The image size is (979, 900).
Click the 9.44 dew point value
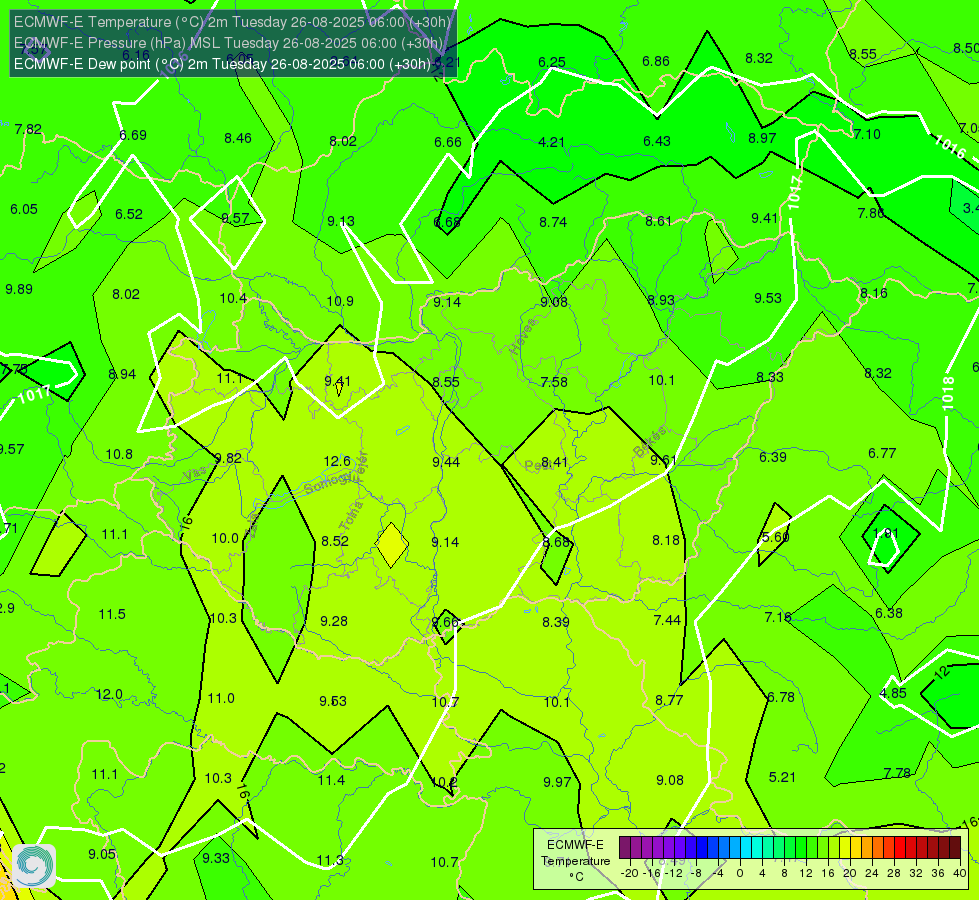[446, 462]
